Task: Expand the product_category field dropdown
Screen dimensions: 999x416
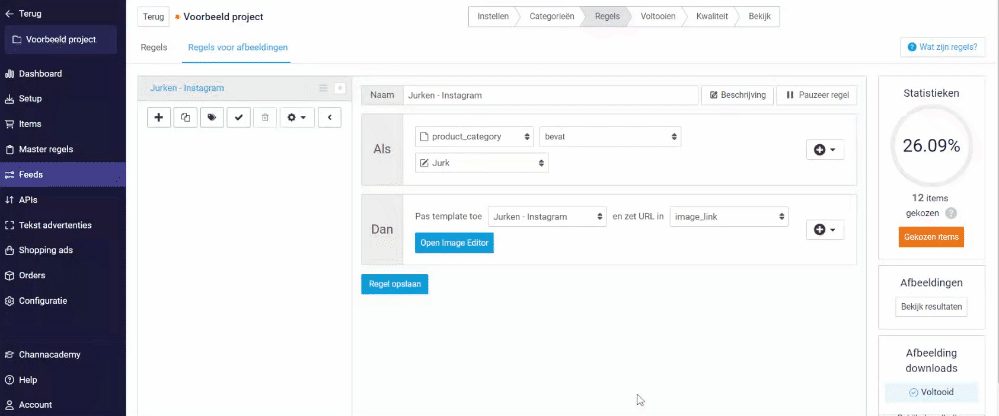Action: [x=474, y=136]
